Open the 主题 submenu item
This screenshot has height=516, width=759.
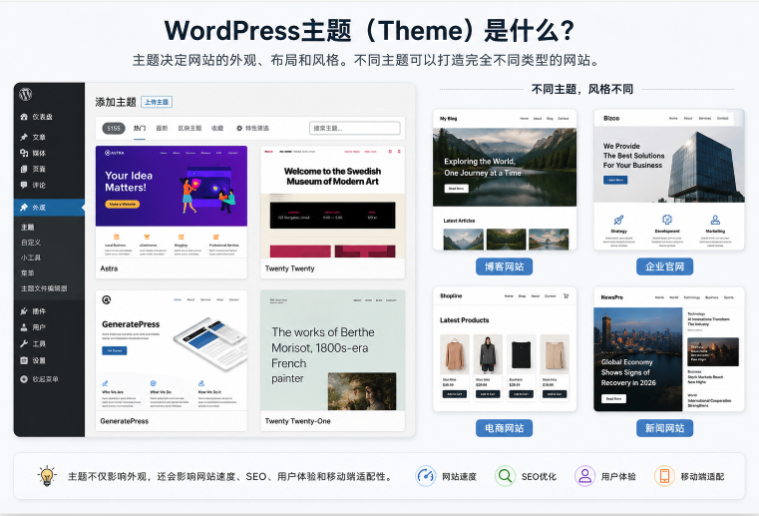point(28,227)
